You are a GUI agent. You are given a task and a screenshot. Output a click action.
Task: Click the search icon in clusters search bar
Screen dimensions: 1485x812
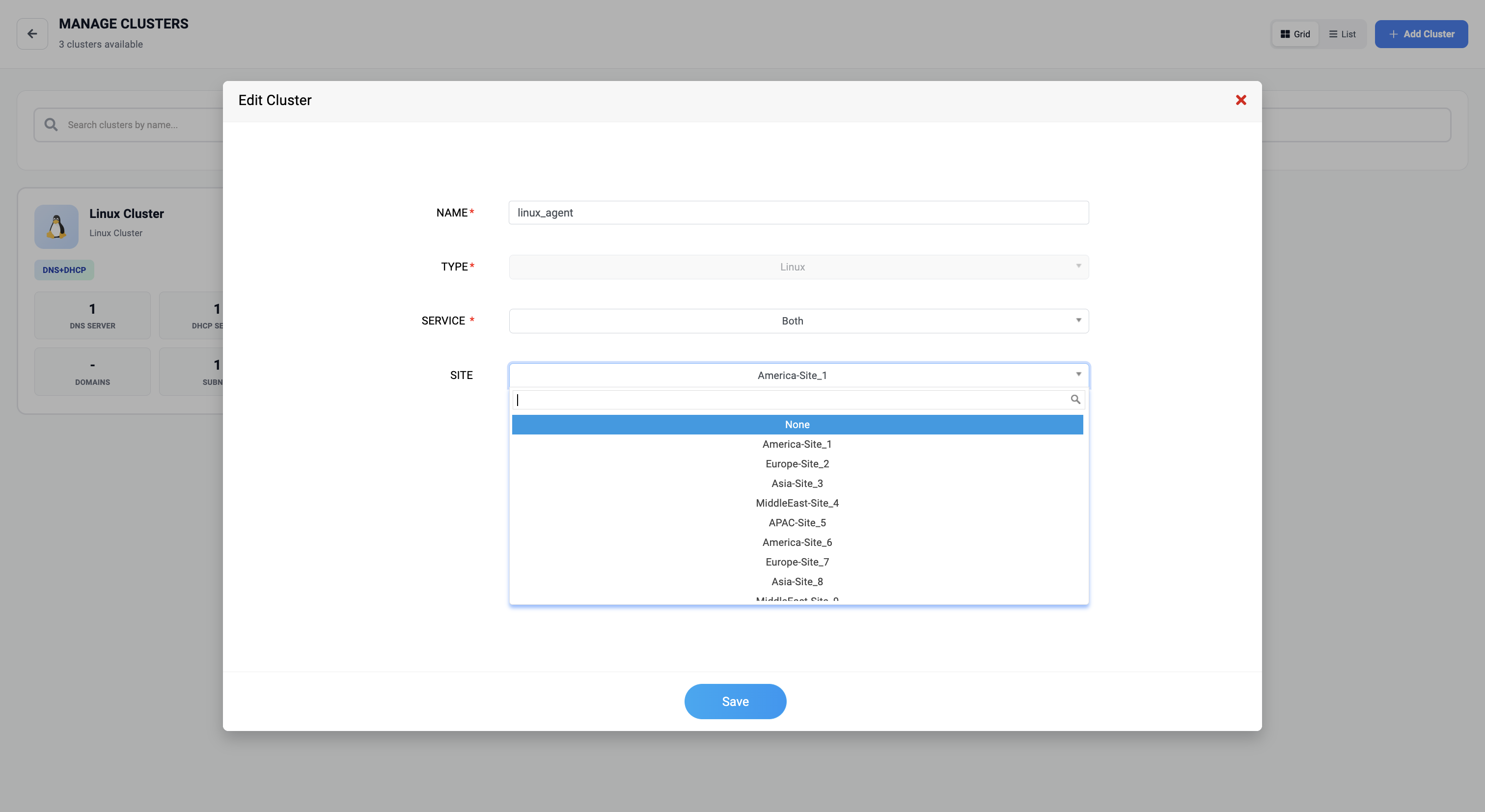tap(51, 125)
